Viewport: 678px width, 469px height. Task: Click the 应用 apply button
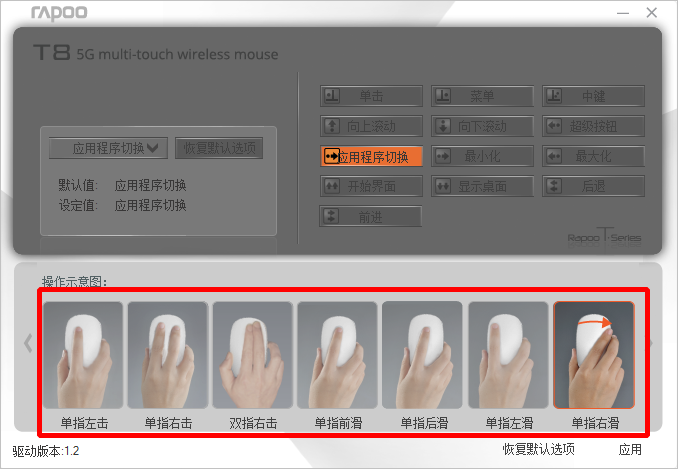pos(630,450)
